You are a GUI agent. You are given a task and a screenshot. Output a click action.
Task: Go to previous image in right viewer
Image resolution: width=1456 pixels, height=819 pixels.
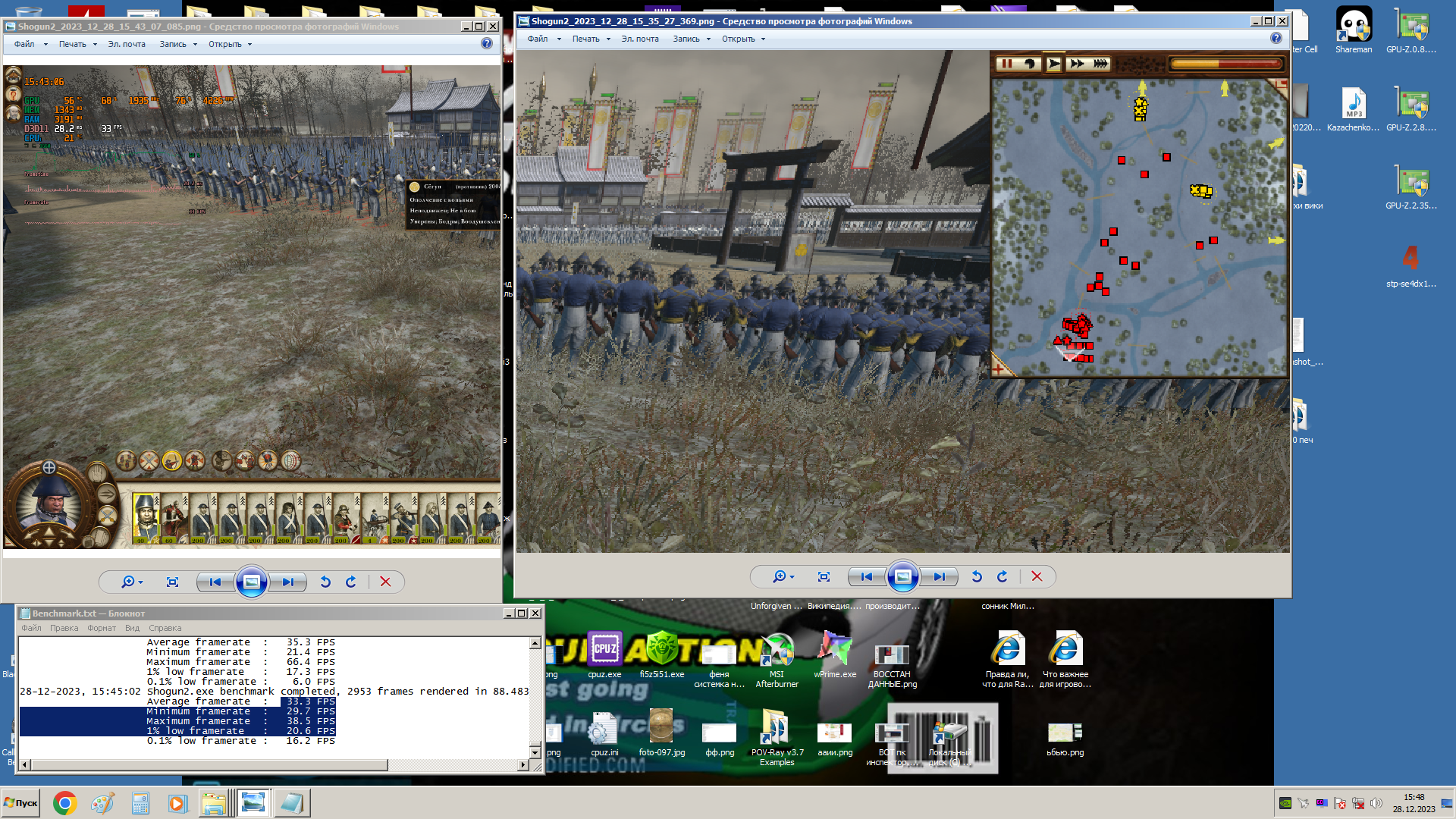(866, 577)
